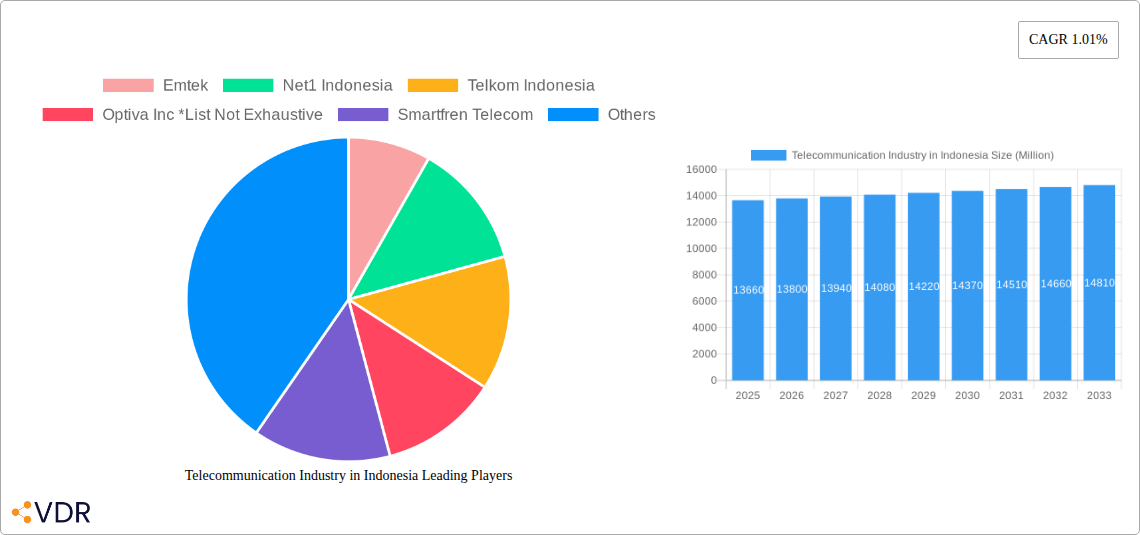Toggle the Net1 Indonesia legend label
This screenshot has height=535, width=1140.
tap(337, 85)
